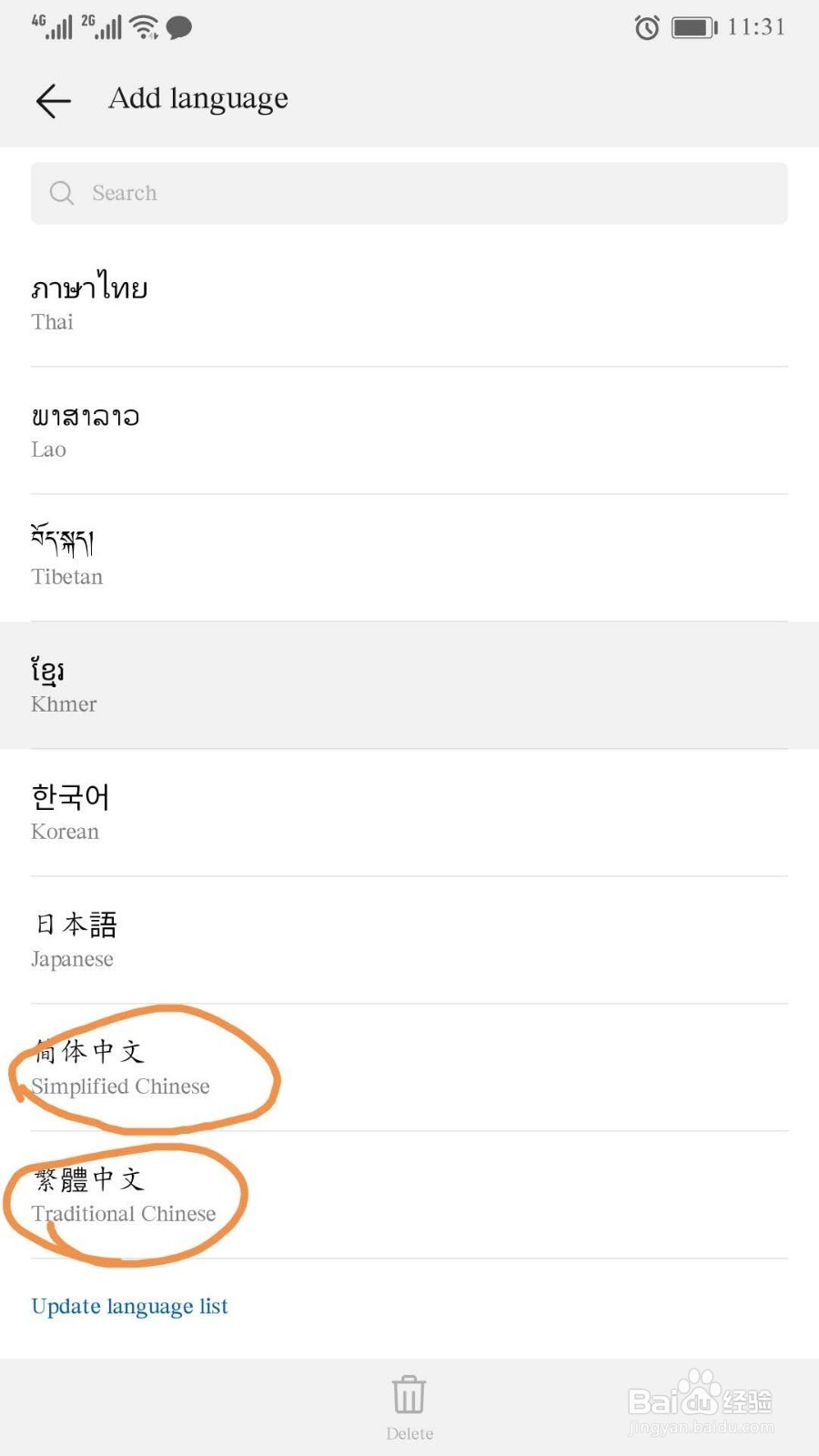819x1456 pixels.
Task: Click the clock showing 11:31
Action: [x=757, y=26]
